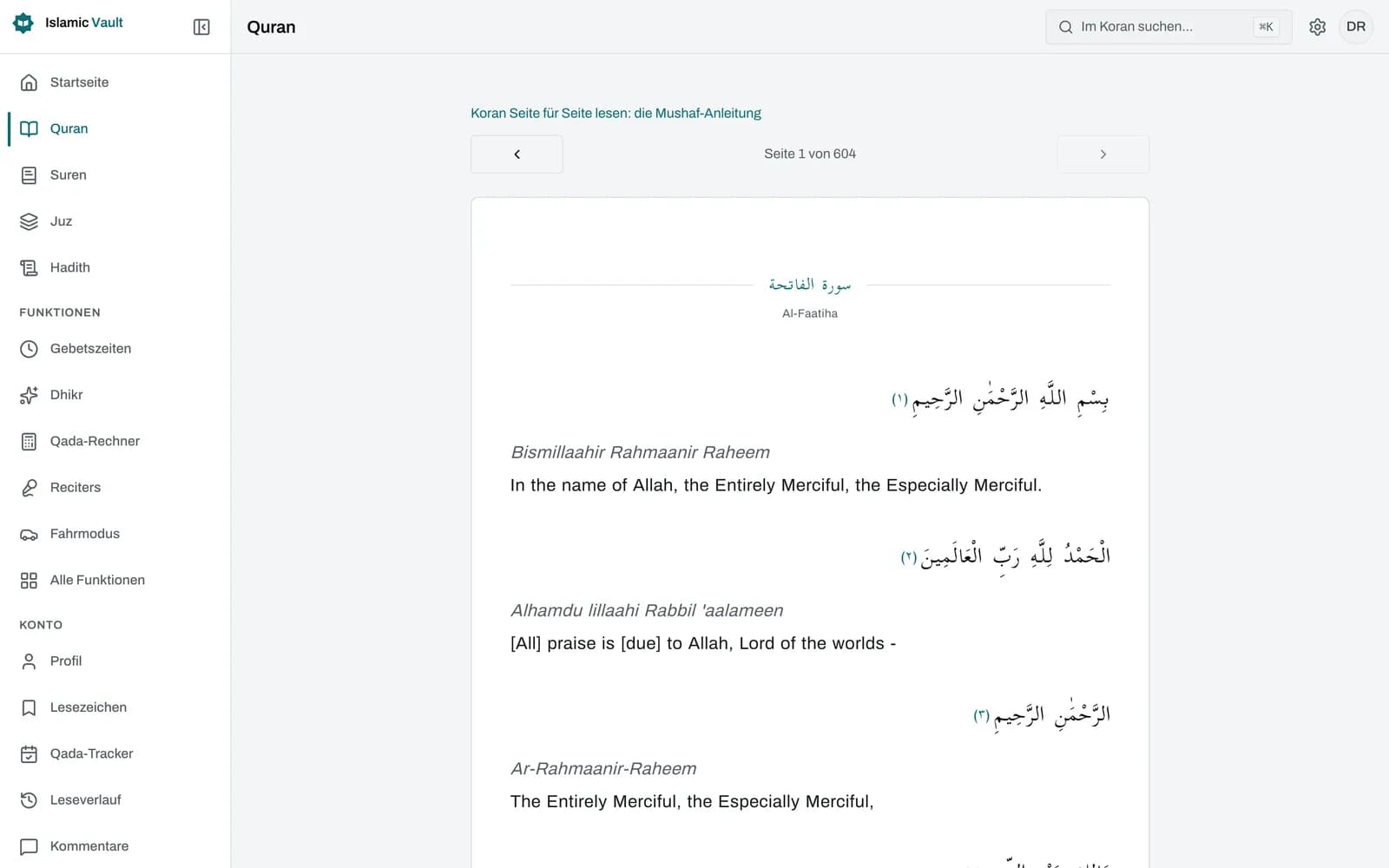Click the Fahrmodus car icon
This screenshot has height=868, width=1389.
[x=29, y=534]
